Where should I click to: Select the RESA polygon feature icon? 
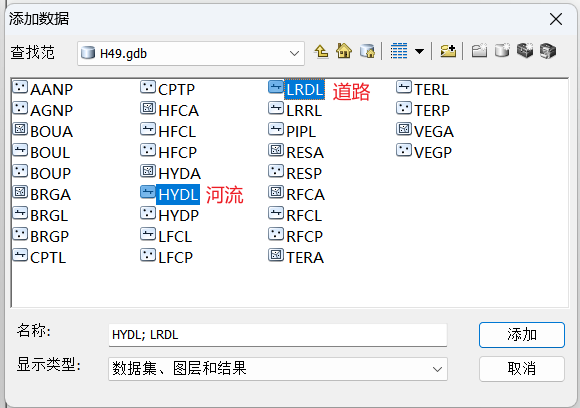point(276,150)
